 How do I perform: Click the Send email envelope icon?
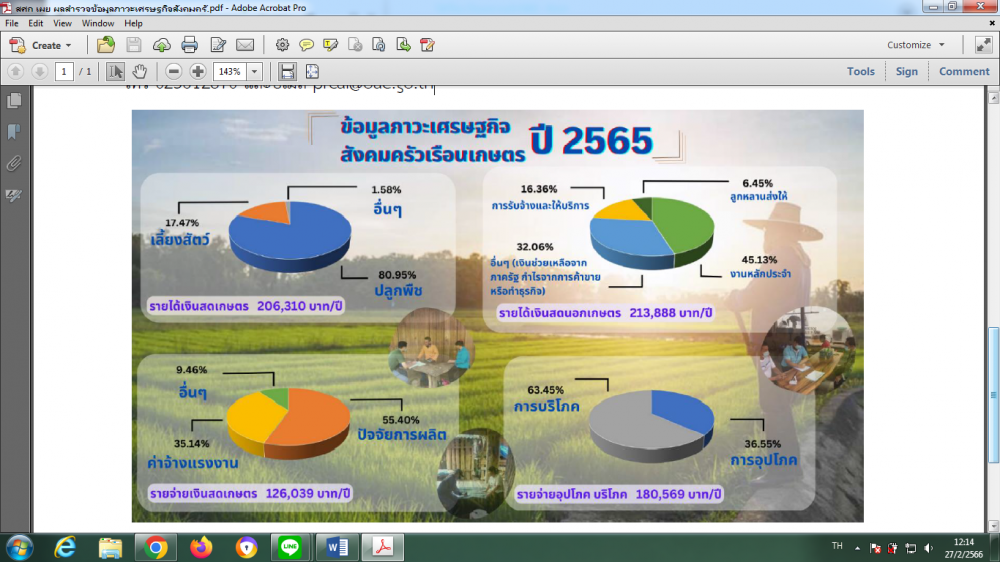[x=245, y=45]
